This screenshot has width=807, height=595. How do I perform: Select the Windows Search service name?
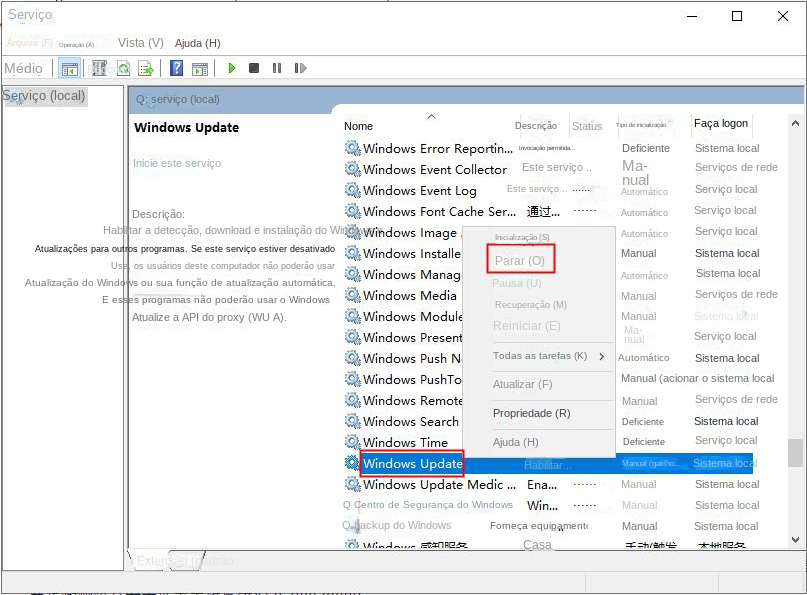[411, 422]
